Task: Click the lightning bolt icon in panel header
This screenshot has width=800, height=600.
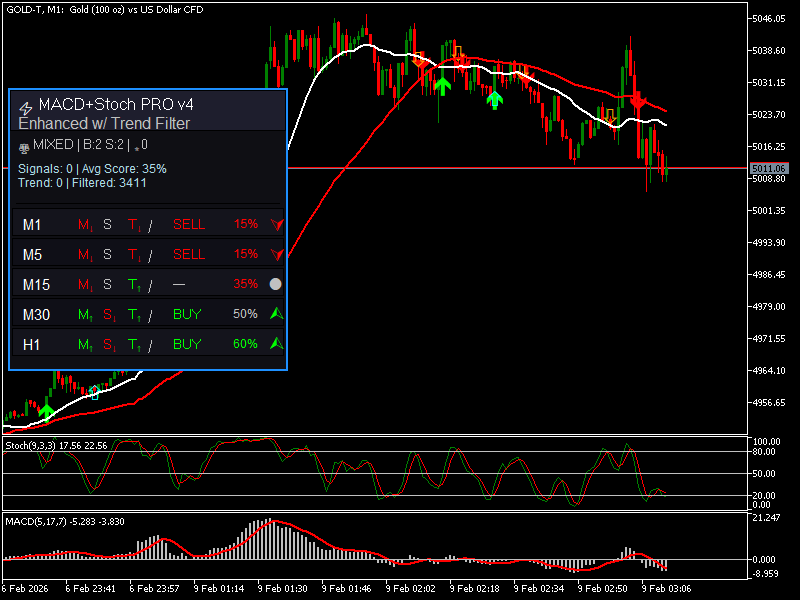Action: (x=26, y=108)
